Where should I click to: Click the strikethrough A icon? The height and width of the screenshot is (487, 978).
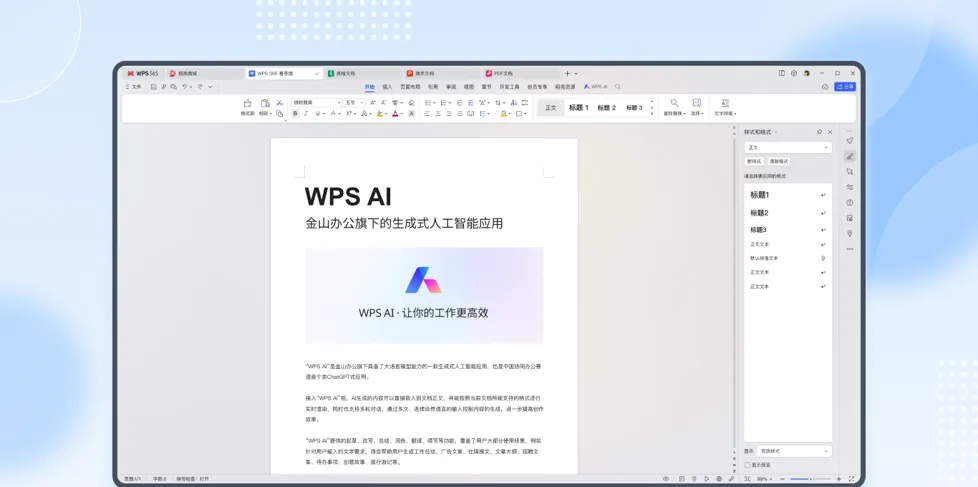pyautogui.click(x=333, y=113)
